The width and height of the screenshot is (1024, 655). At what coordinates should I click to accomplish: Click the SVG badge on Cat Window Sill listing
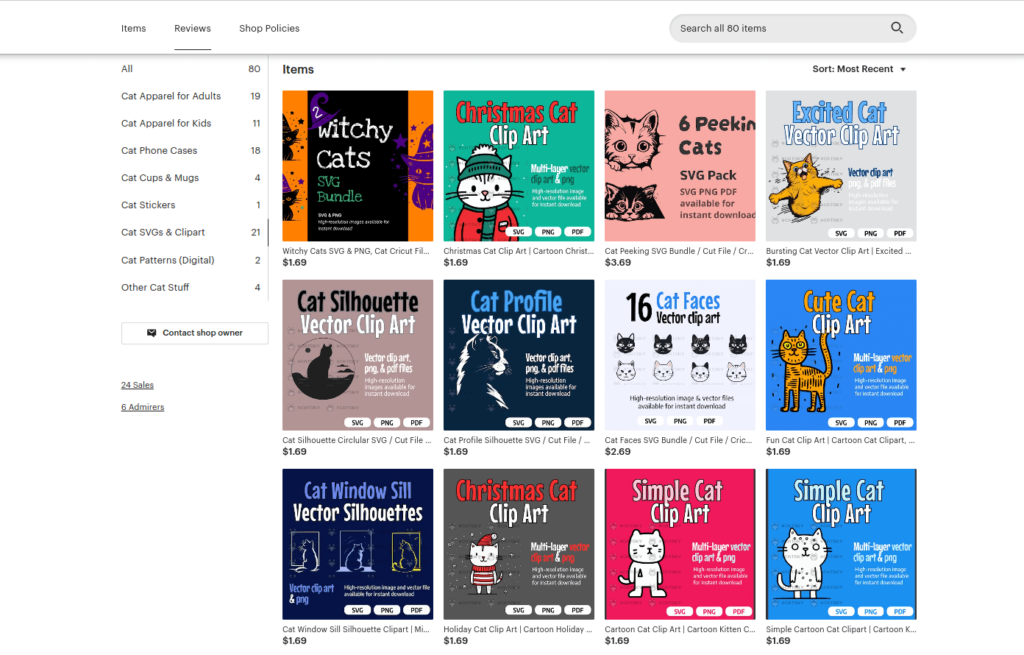tap(358, 609)
